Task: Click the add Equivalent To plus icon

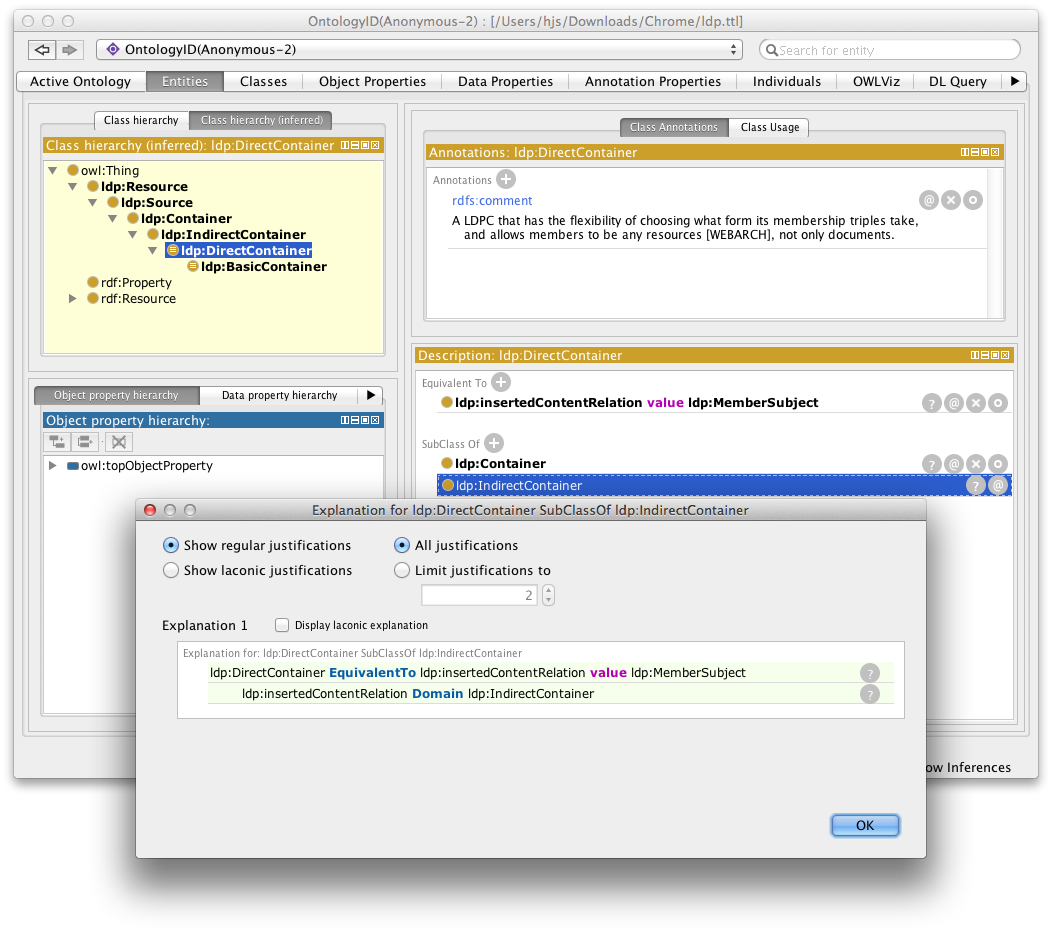Action: (x=501, y=382)
